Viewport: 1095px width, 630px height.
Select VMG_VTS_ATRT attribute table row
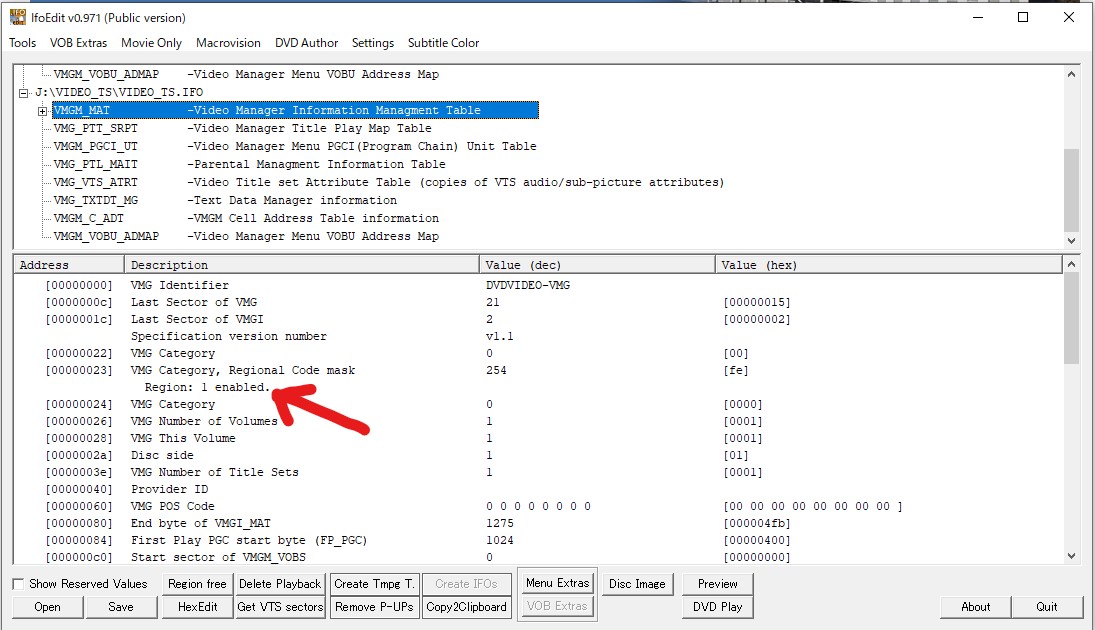coord(388,182)
